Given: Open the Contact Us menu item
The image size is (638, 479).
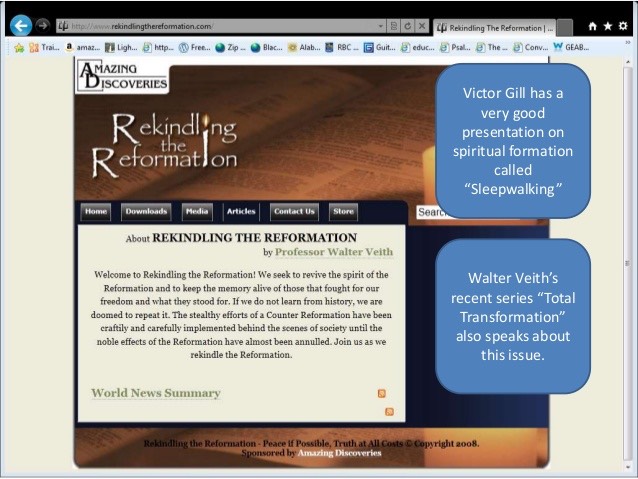Looking at the screenshot, I should coord(294,212).
